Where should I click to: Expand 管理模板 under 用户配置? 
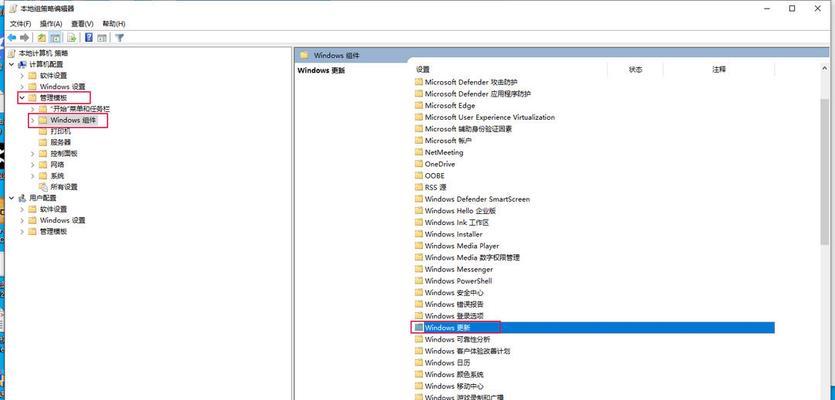tap(22, 232)
